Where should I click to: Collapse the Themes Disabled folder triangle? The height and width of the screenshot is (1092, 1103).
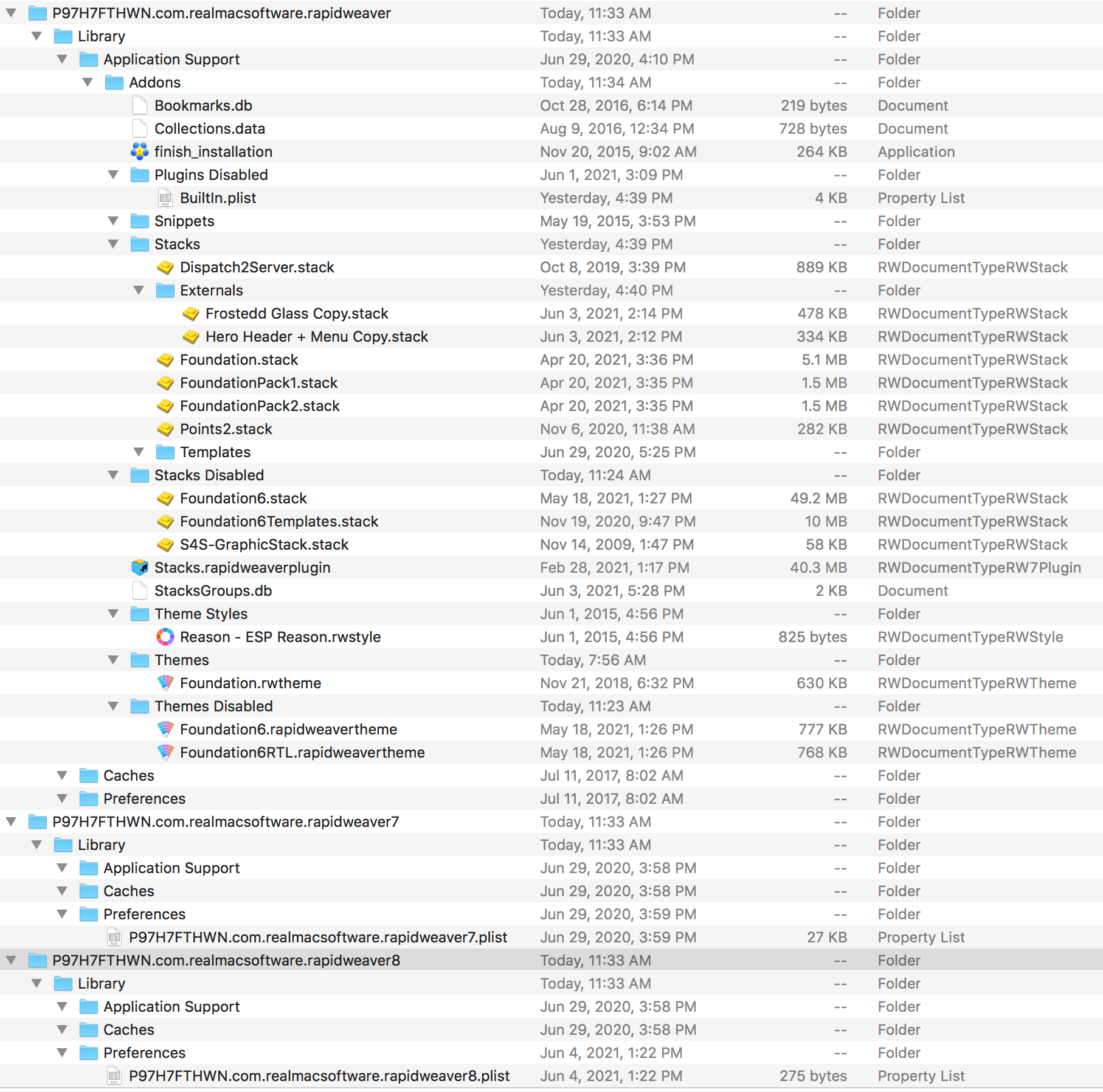point(113,706)
